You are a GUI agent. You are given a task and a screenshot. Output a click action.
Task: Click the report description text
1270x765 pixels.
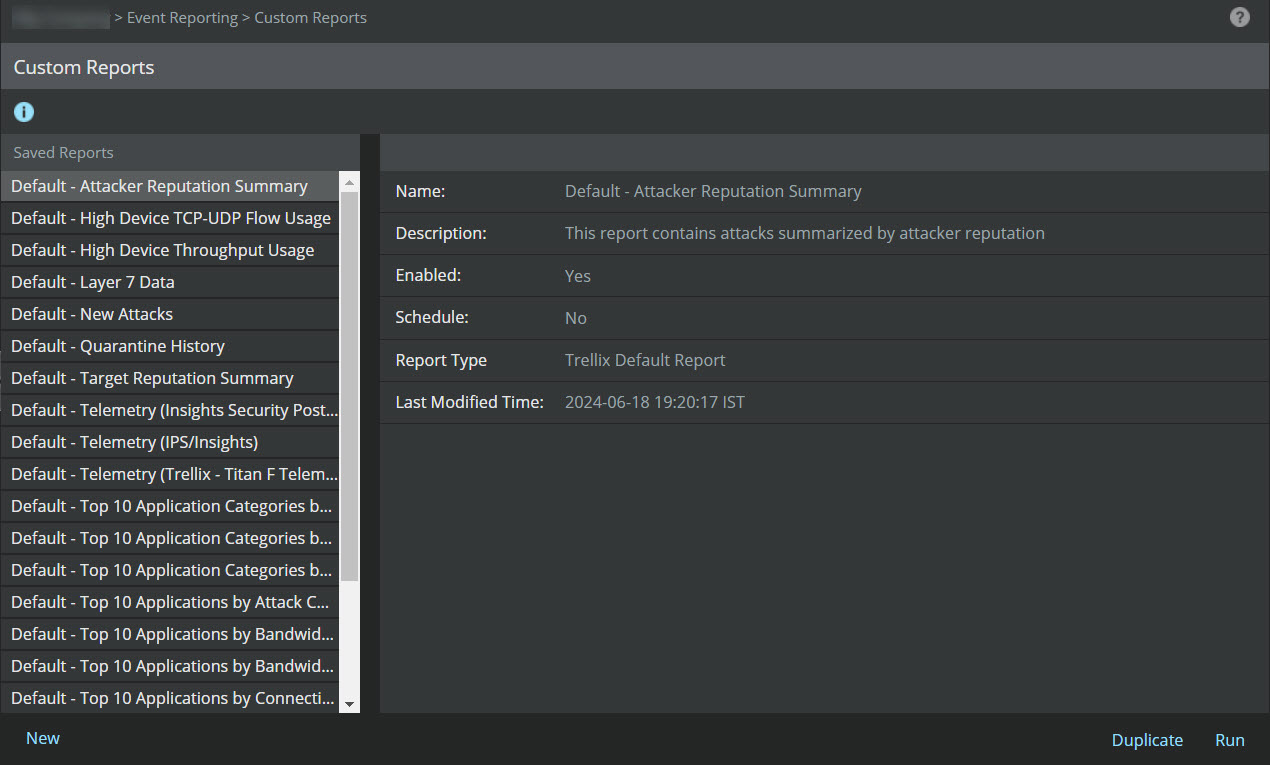pyautogui.click(x=804, y=233)
